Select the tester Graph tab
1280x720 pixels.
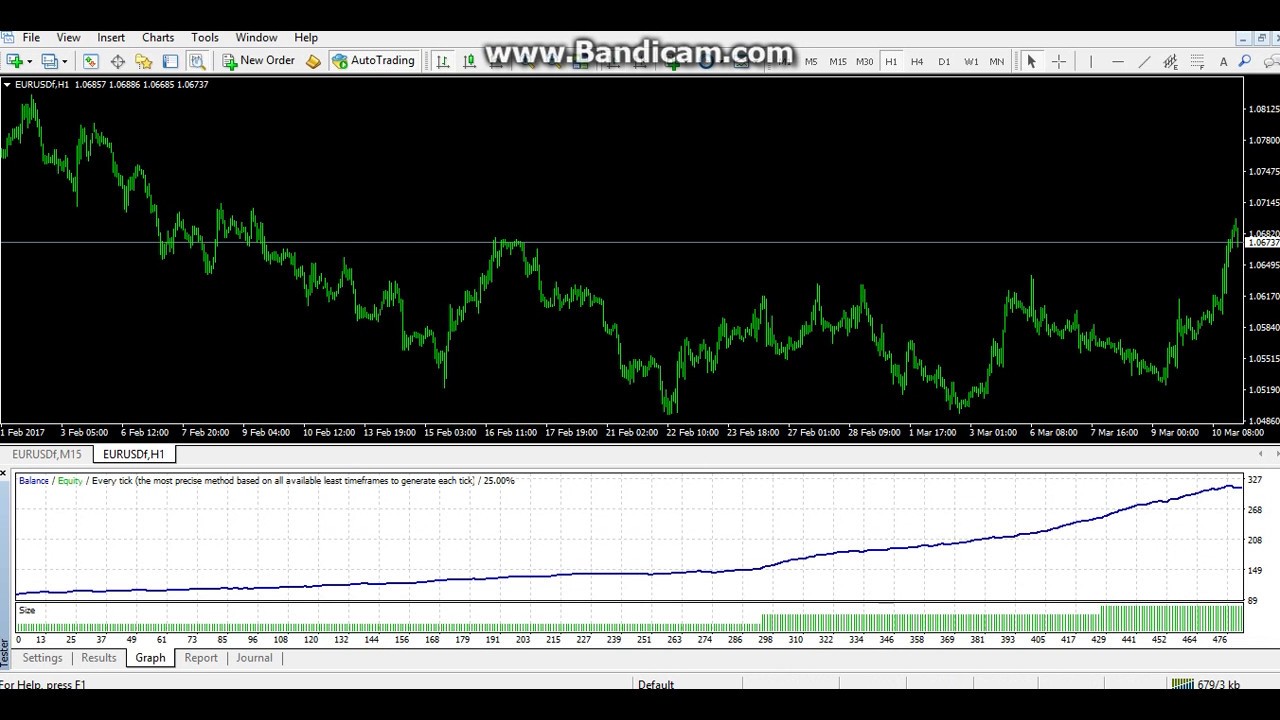coord(150,658)
